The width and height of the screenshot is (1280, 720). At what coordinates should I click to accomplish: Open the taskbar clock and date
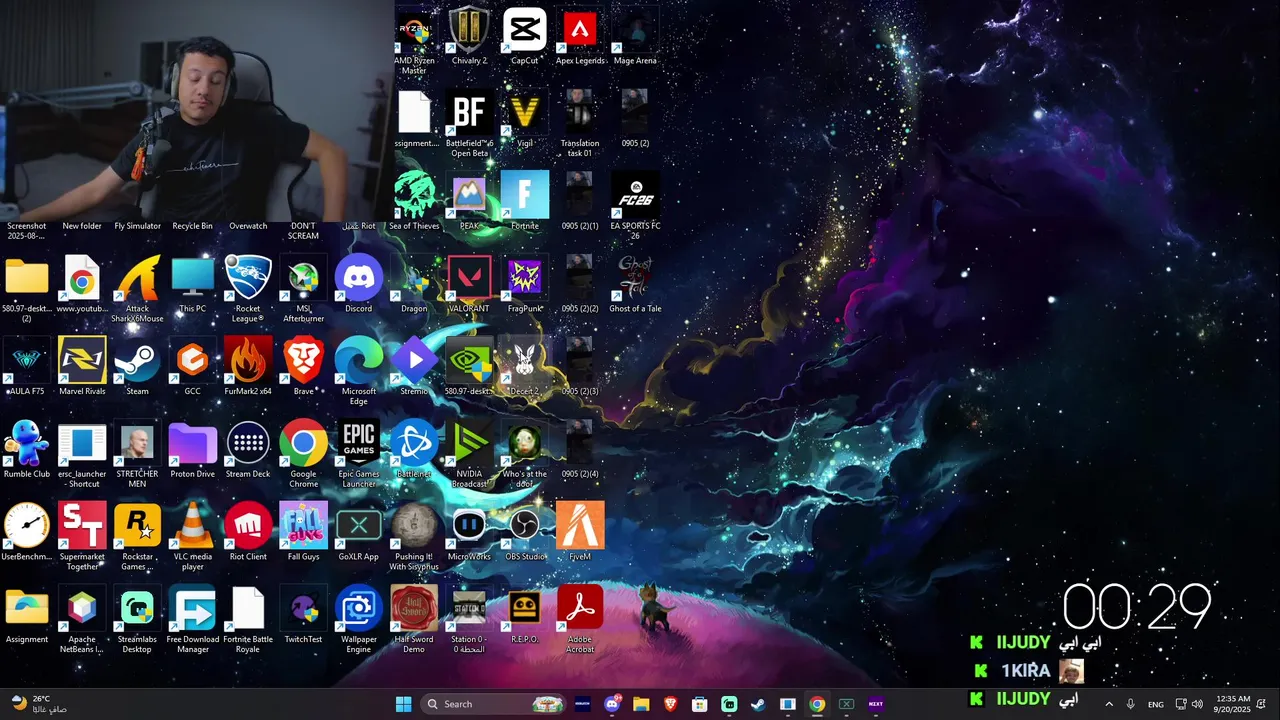(x=1231, y=704)
